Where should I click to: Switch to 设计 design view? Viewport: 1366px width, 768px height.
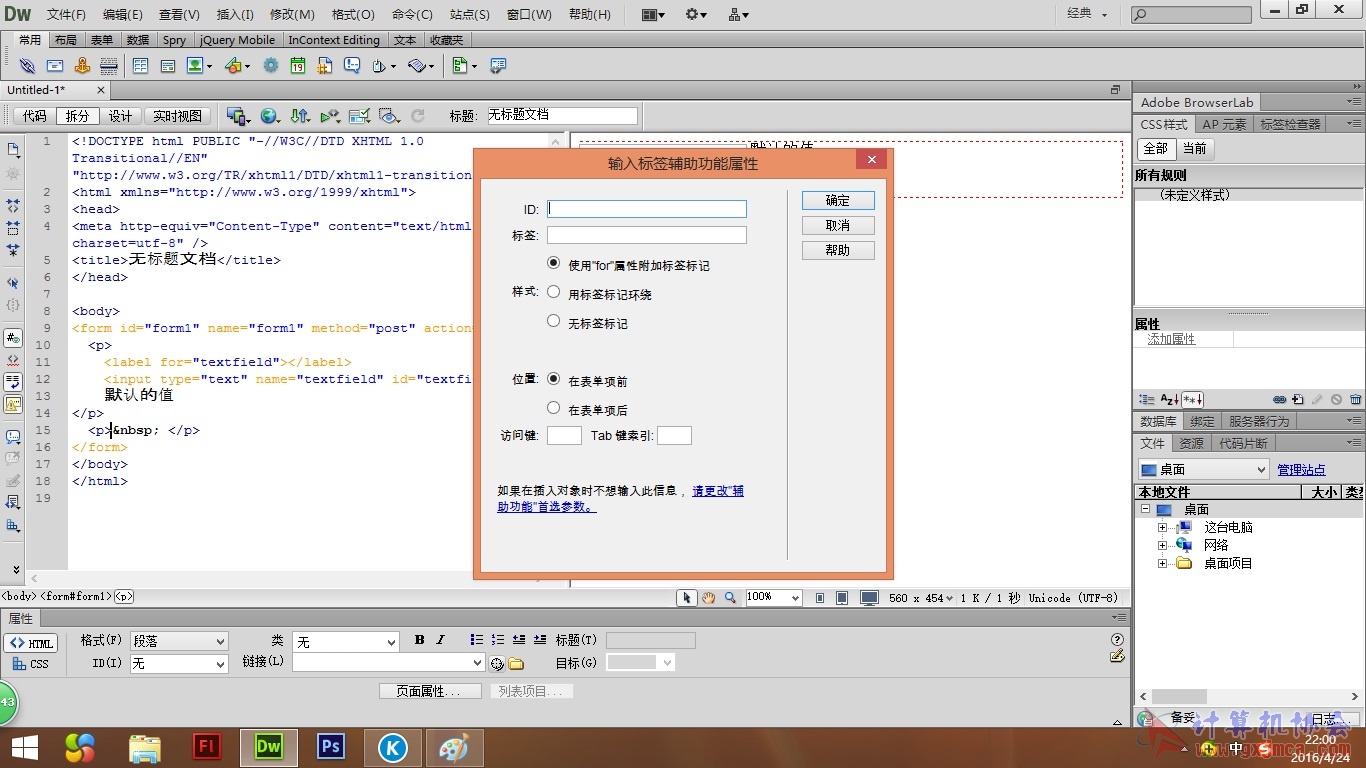point(120,116)
